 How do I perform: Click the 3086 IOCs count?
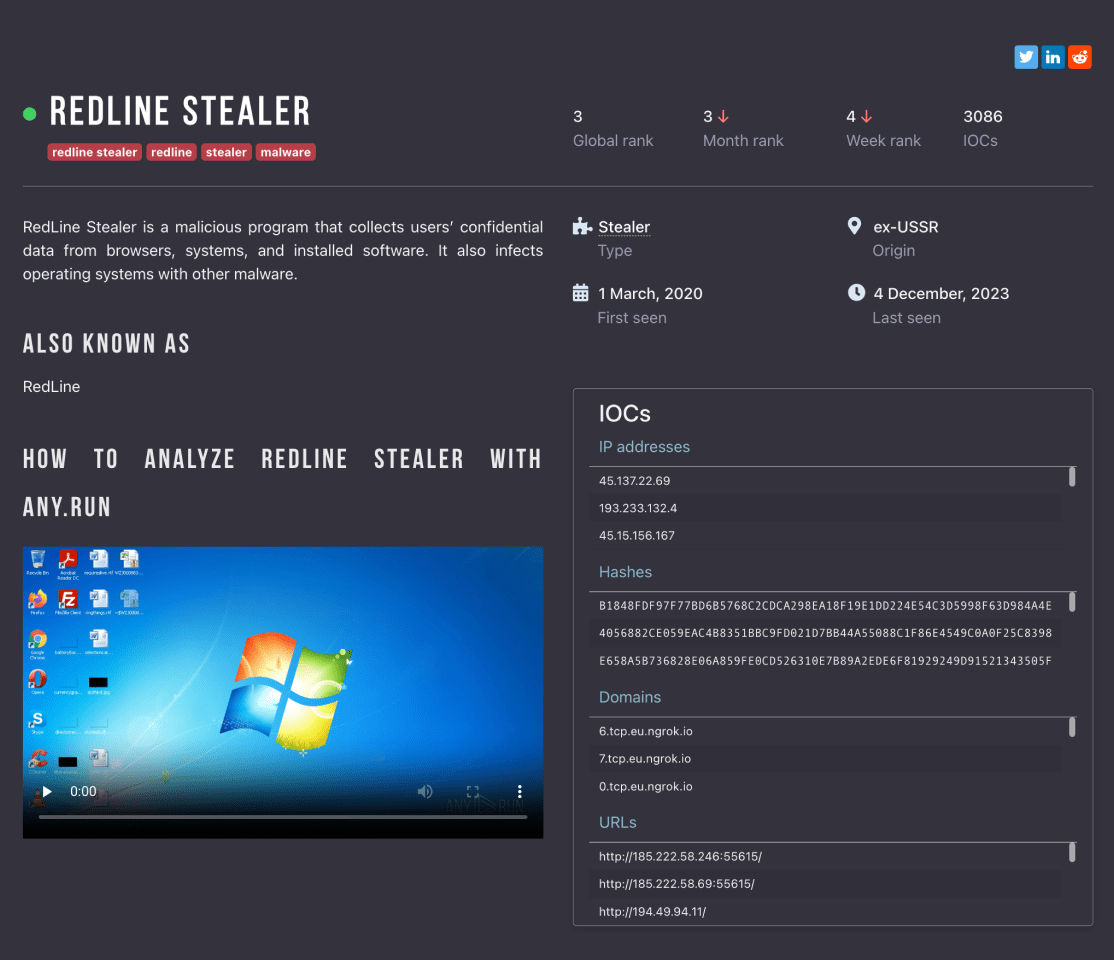point(983,117)
